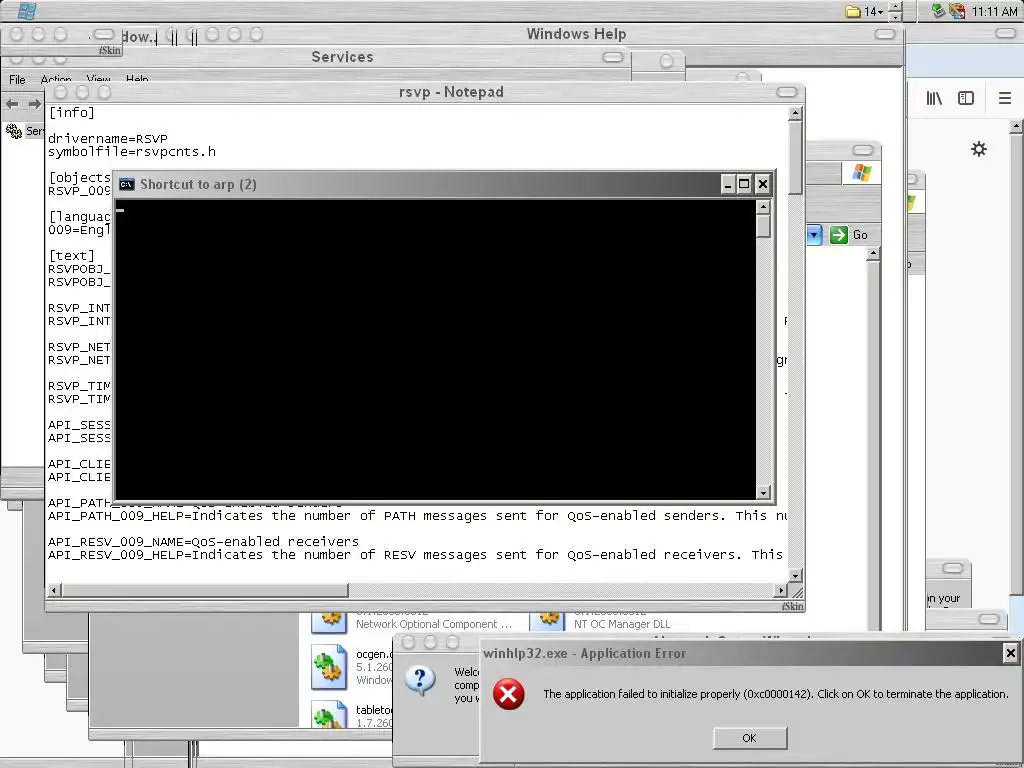The width and height of the screenshot is (1024, 768).
Task: Open the View menu in Services
Action: pyautogui.click(x=98, y=80)
